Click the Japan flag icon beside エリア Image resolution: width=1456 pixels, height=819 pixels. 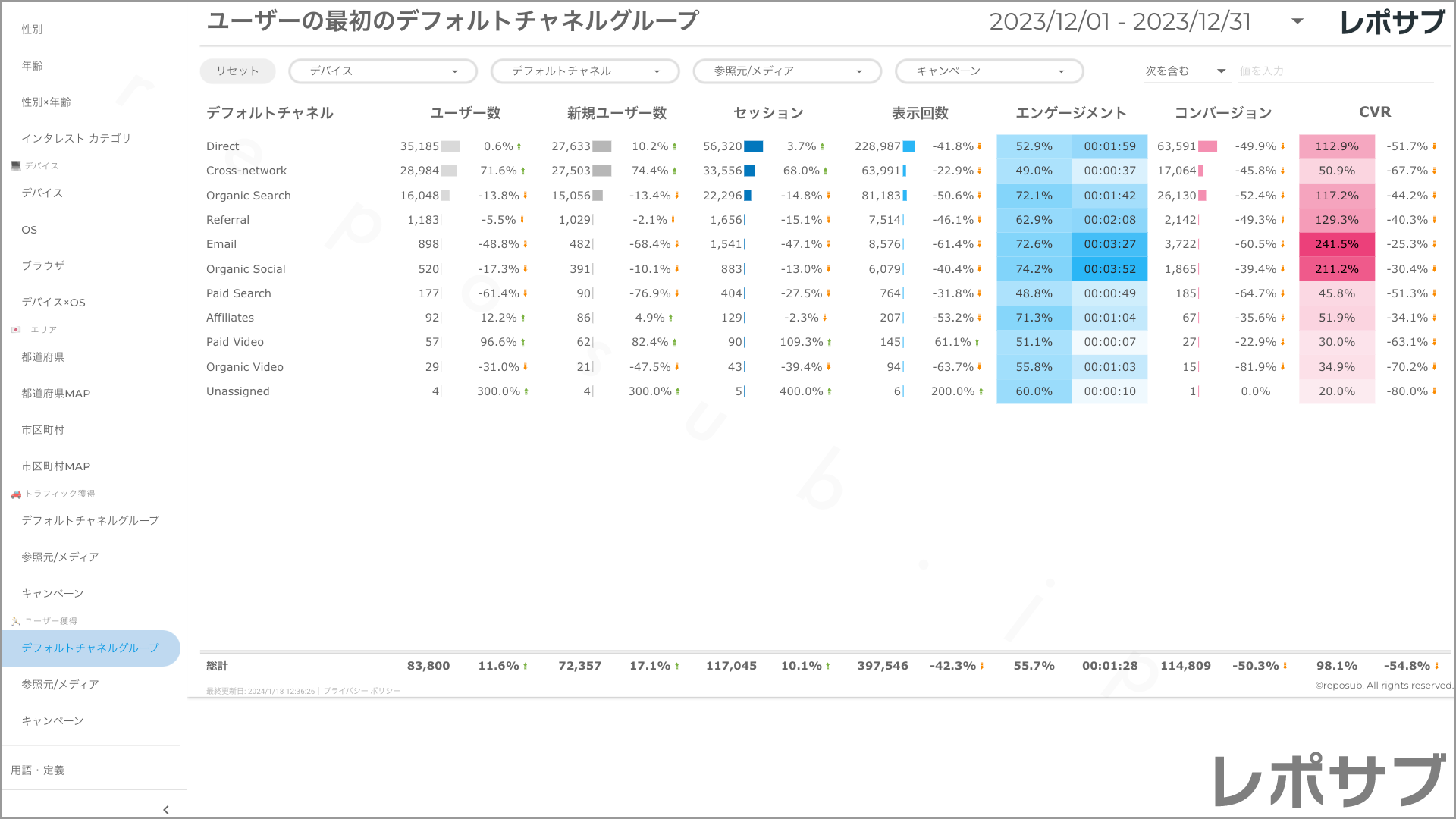(x=16, y=330)
